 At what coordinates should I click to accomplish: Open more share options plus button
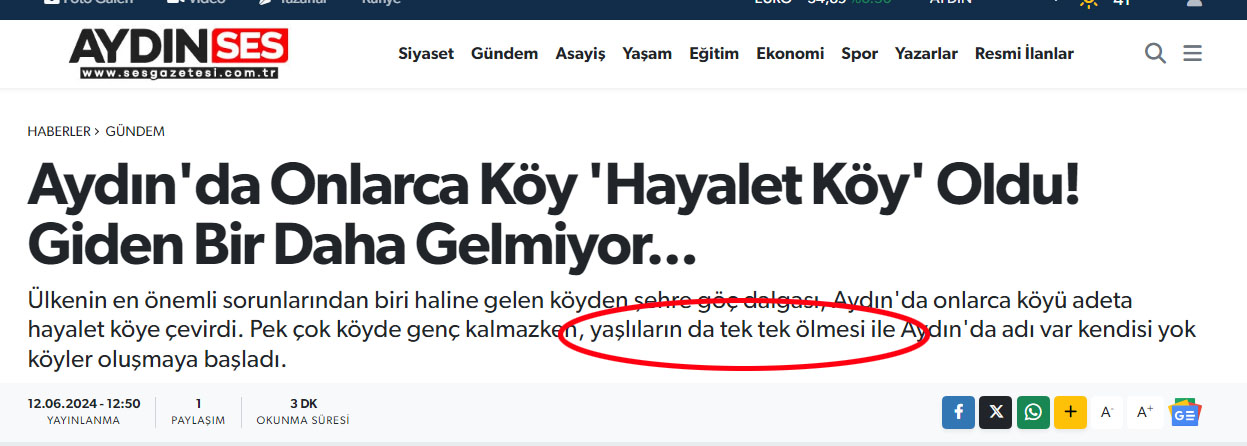(1070, 412)
